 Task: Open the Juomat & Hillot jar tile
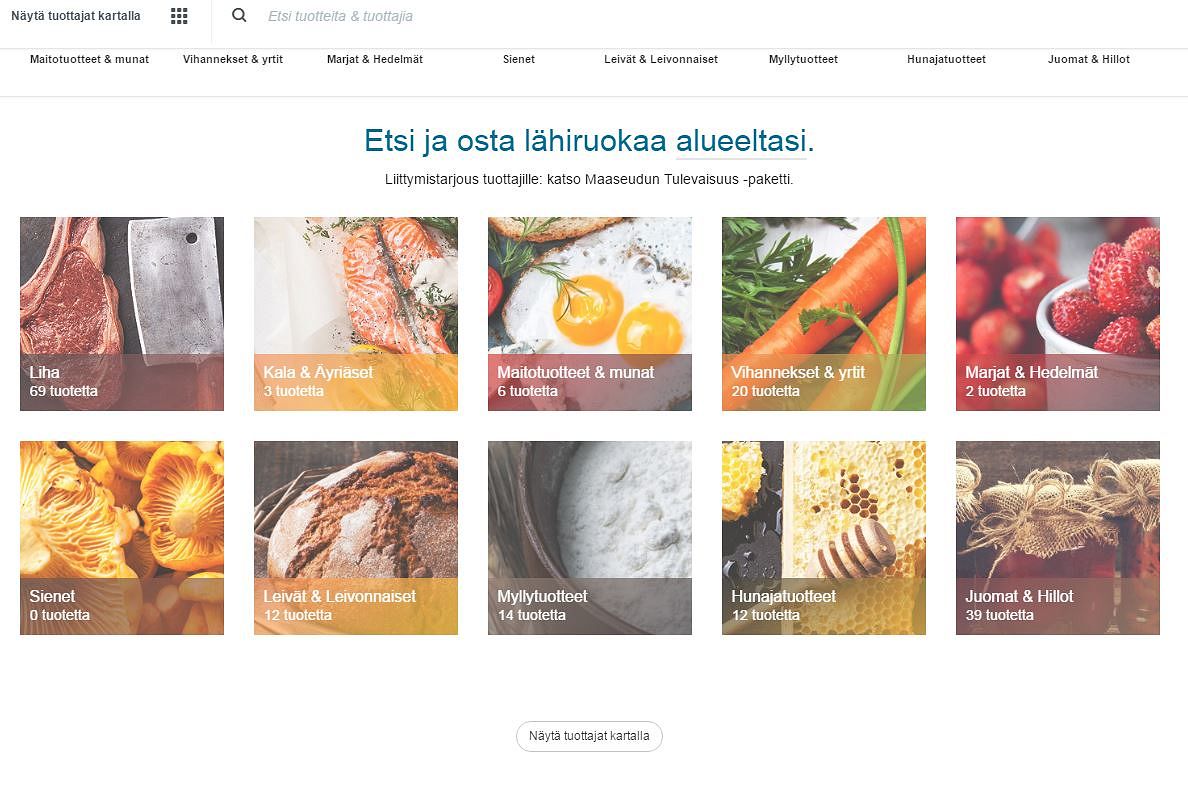[x=1058, y=537]
